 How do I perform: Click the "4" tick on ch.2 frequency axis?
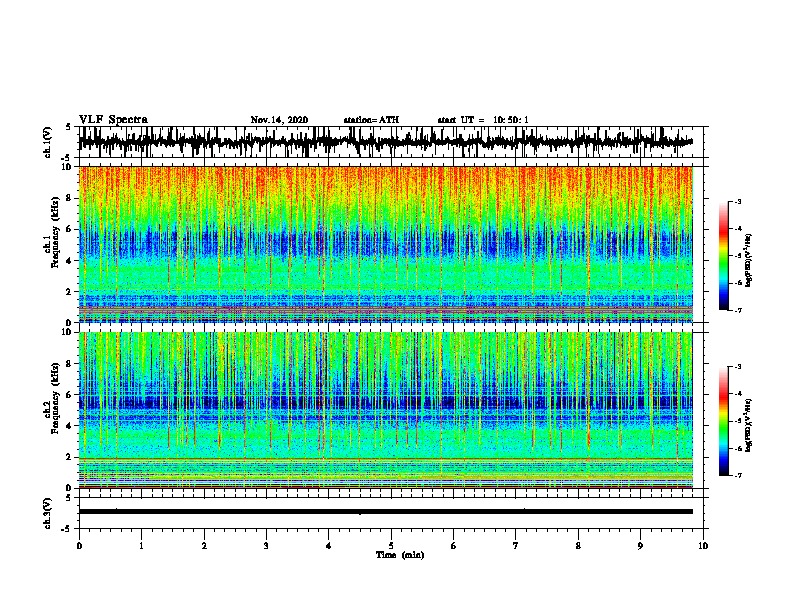point(70,426)
